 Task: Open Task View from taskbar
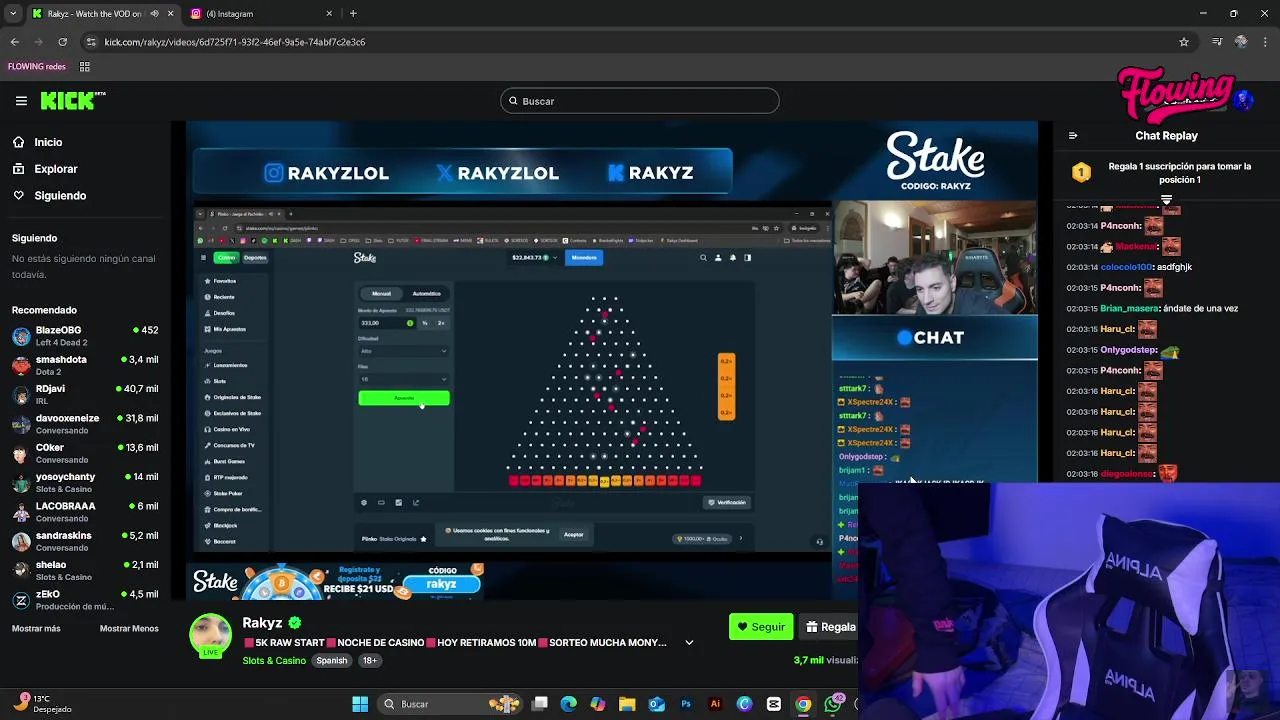click(540, 704)
